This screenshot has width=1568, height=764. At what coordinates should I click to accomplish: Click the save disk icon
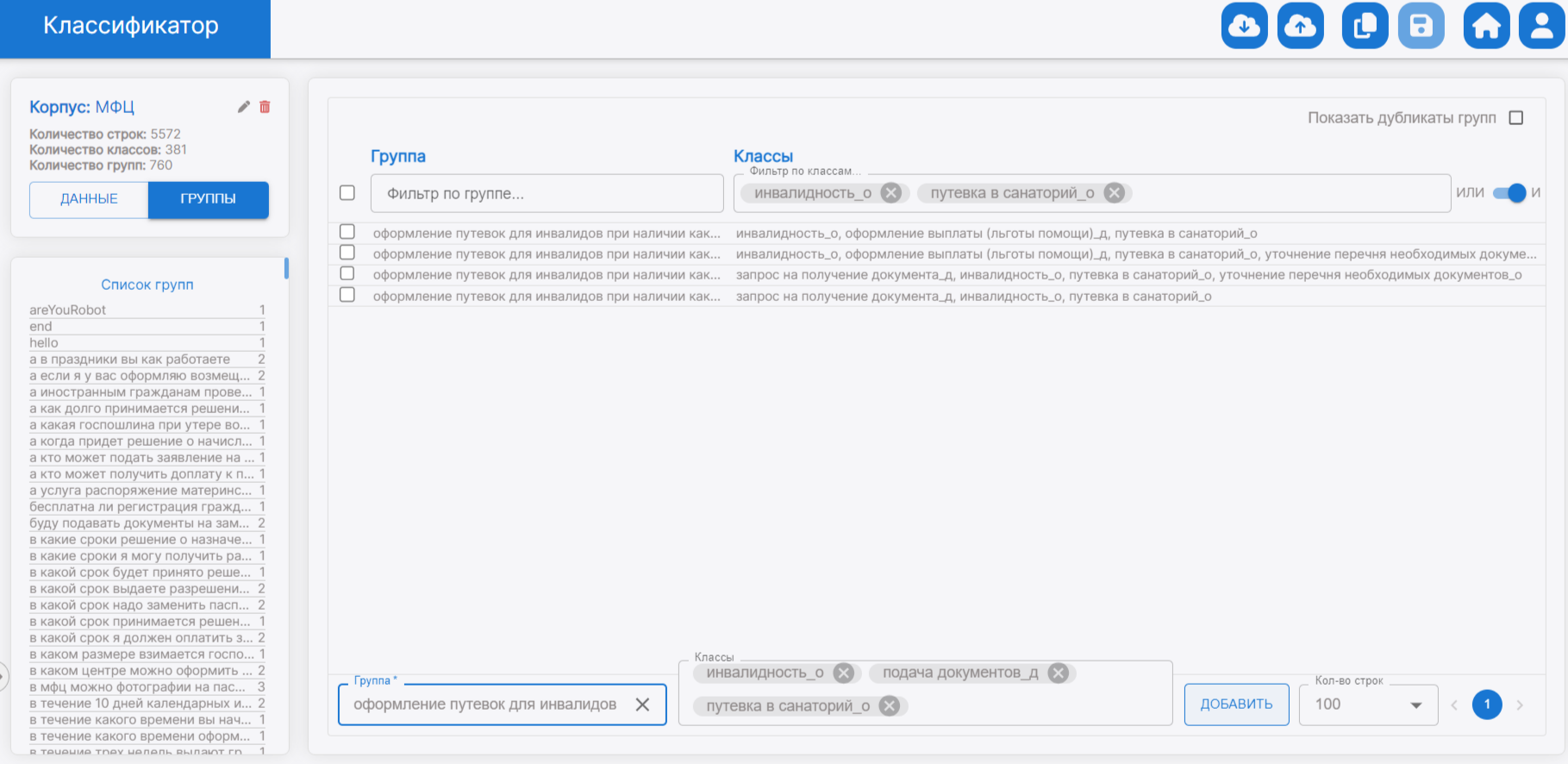pos(1421,26)
